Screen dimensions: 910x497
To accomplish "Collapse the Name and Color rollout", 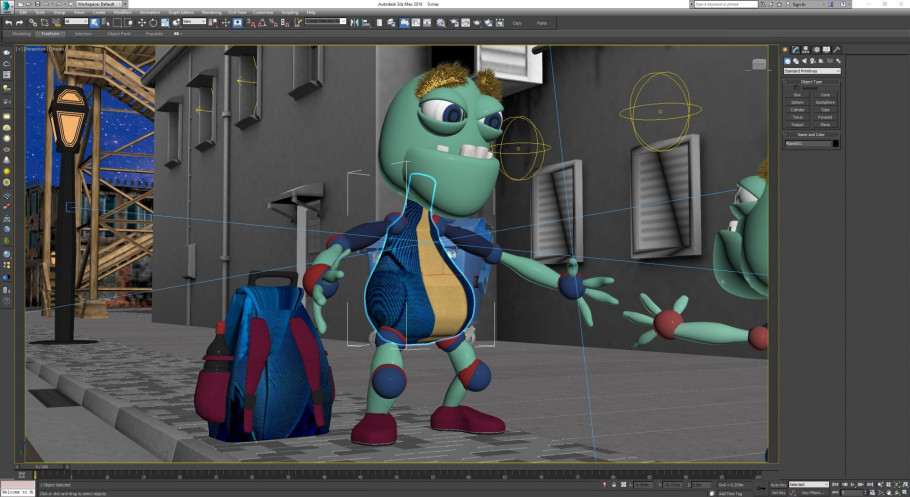I will pos(811,135).
